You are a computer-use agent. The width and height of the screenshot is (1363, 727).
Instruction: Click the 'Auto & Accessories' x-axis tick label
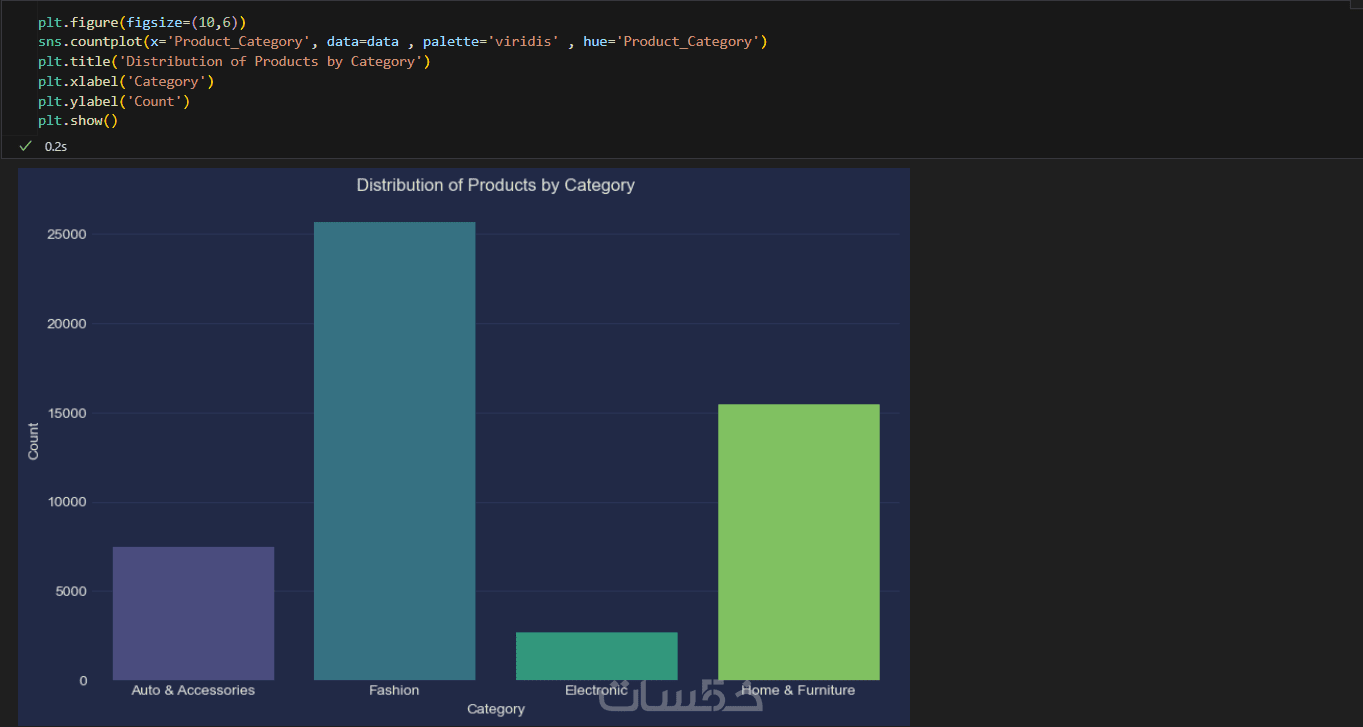tap(193, 690)
